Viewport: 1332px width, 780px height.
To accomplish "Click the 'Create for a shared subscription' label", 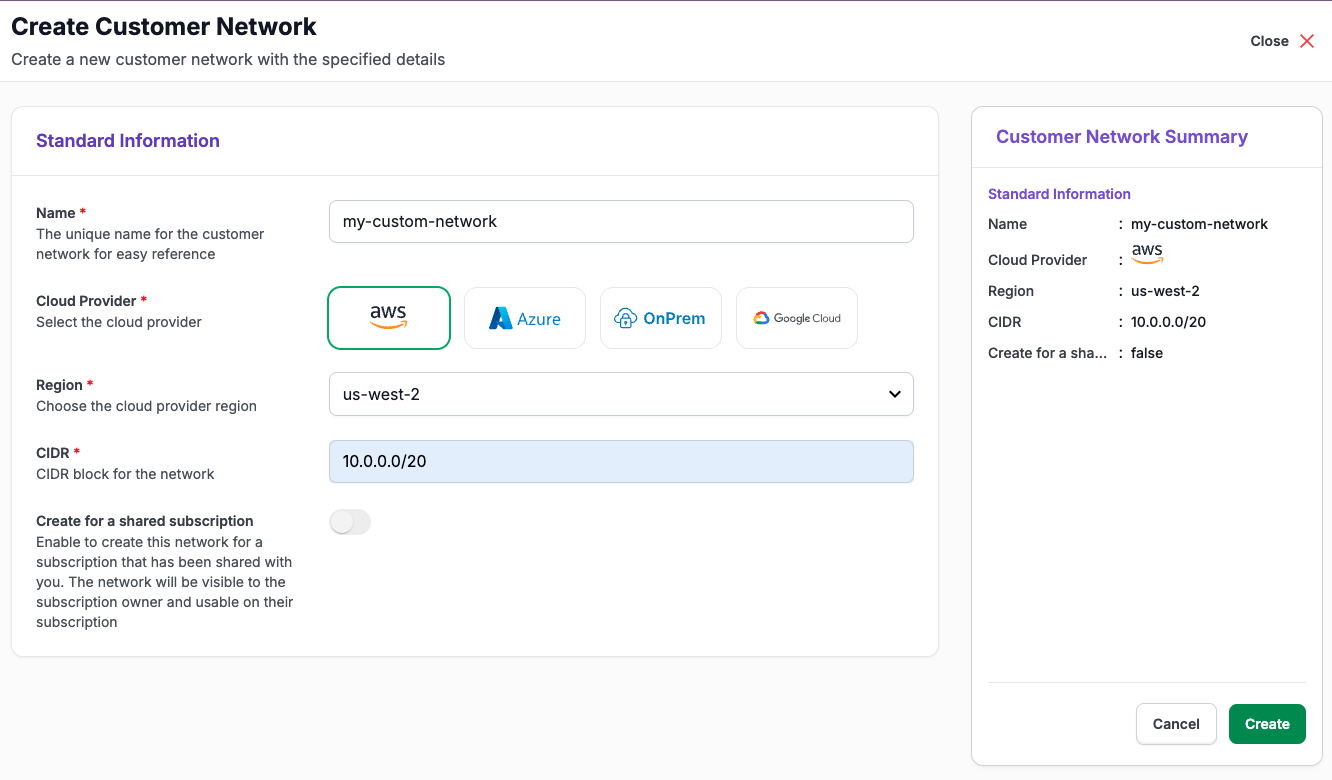I will (145, 521).
